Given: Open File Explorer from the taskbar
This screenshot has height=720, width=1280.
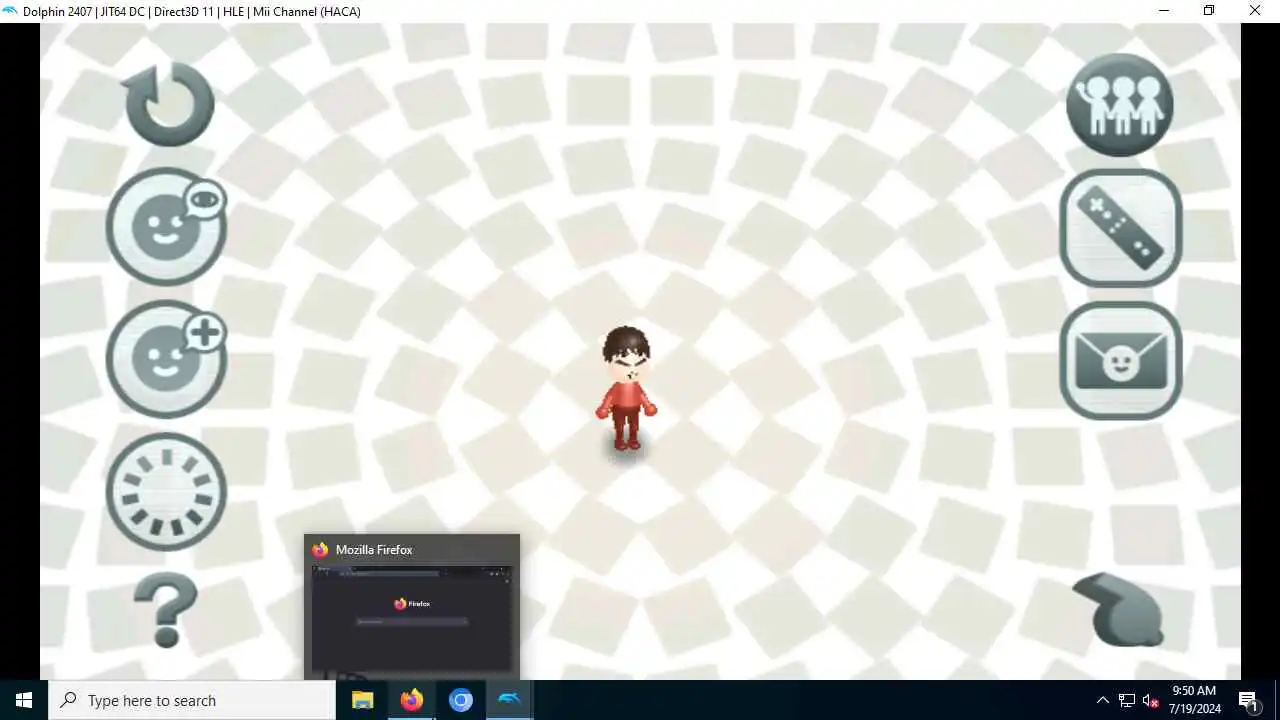Looking at the screenshot, I should [x=362, y=700].
